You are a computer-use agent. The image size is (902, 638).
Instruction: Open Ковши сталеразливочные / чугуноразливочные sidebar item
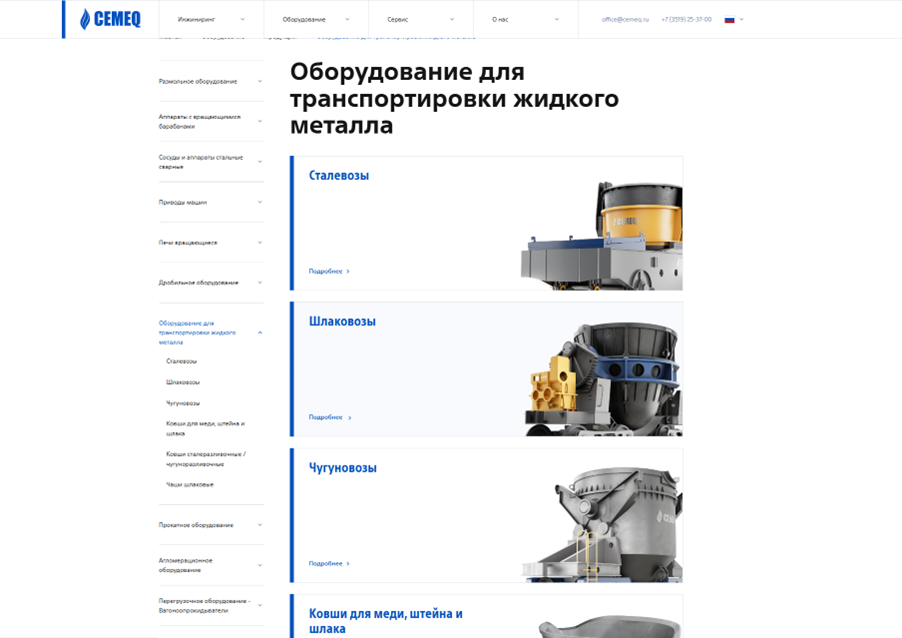point(206,459)
